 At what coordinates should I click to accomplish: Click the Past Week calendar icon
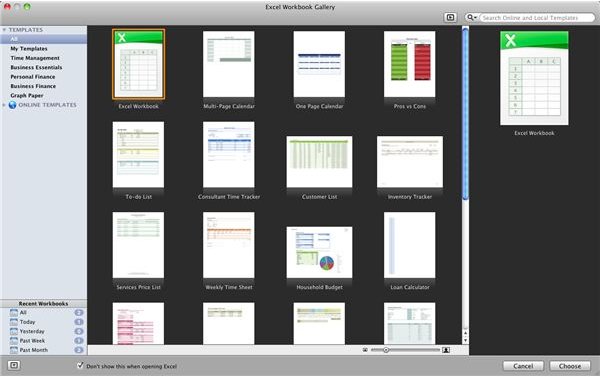pyautogui.click(x=14, y=341)
